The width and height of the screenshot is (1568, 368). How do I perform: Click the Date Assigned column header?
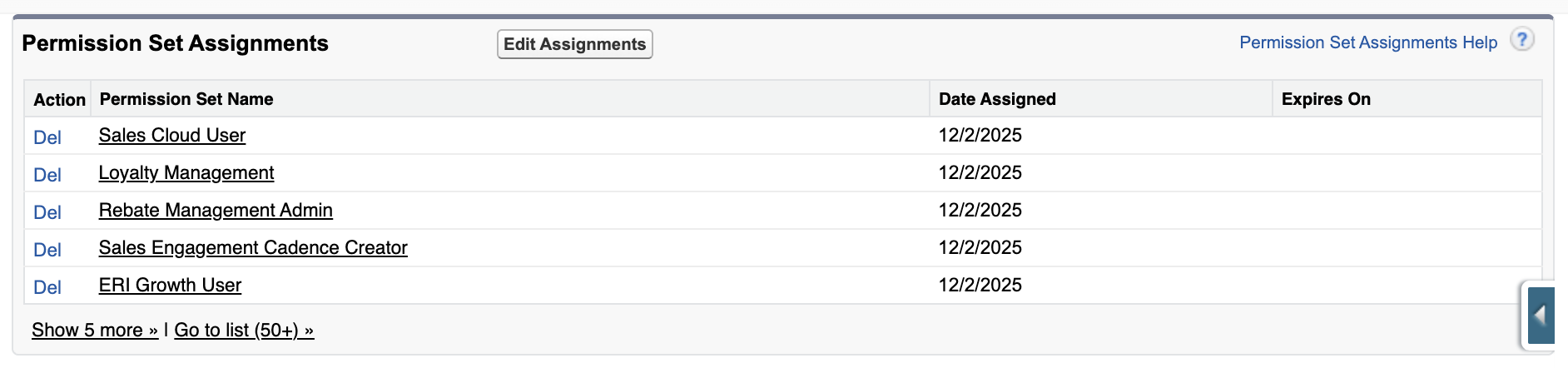point(997,99)
